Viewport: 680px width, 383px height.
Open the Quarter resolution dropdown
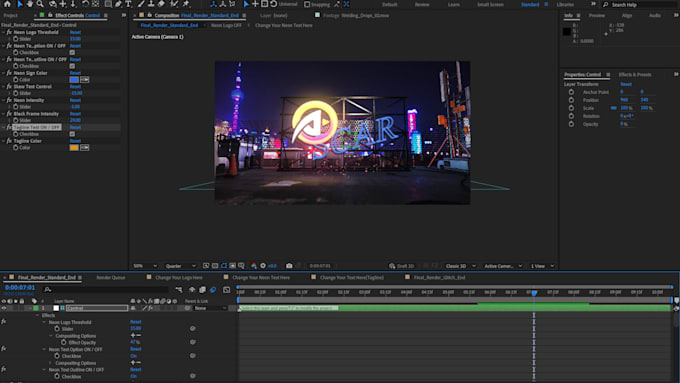coord(180,265)
